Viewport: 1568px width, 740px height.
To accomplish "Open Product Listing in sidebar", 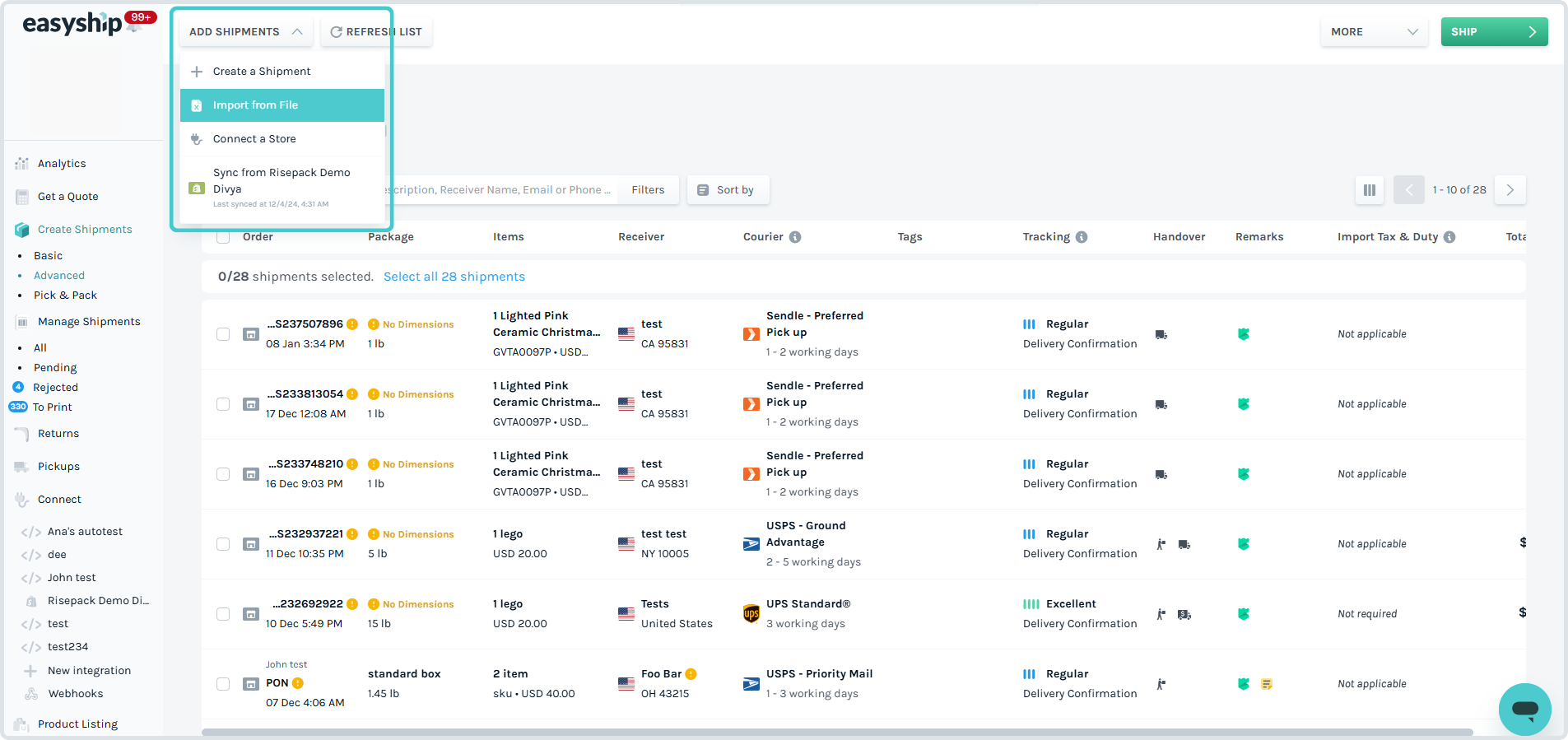I will [77, 724].
